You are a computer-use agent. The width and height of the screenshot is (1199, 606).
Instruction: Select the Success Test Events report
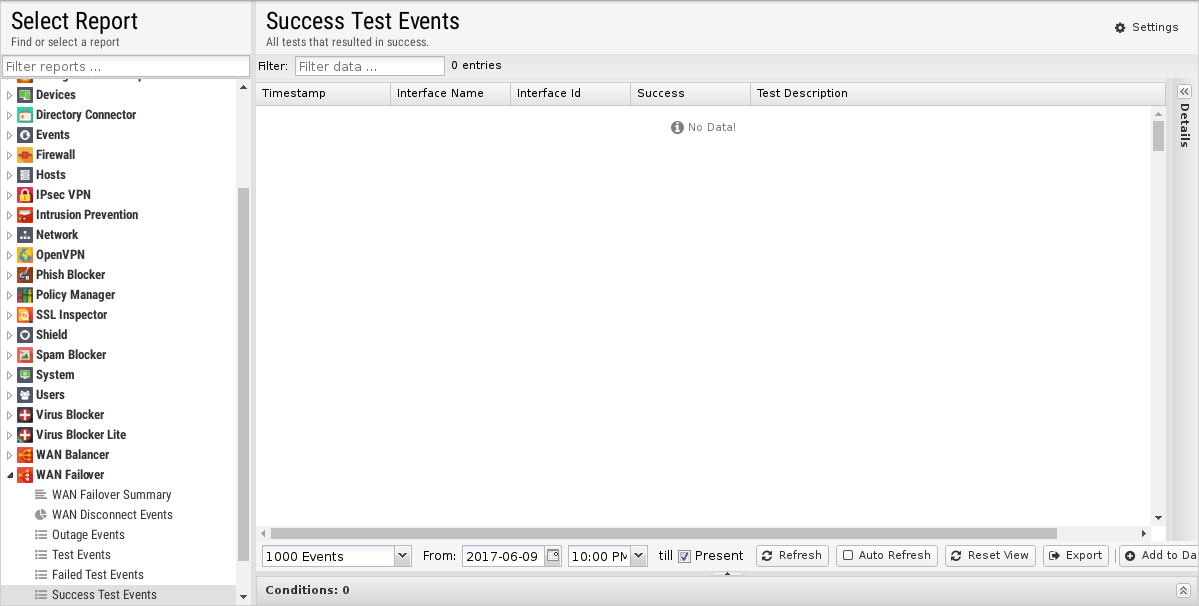[x=104, y=595]
